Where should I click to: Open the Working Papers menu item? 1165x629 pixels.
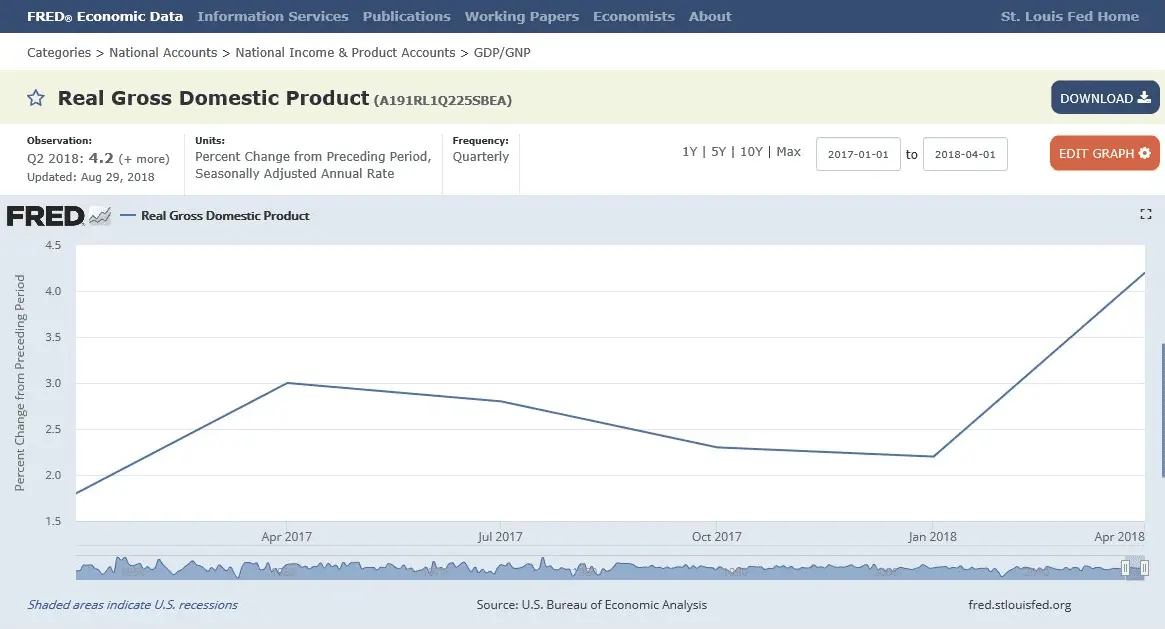pos(521,16)
